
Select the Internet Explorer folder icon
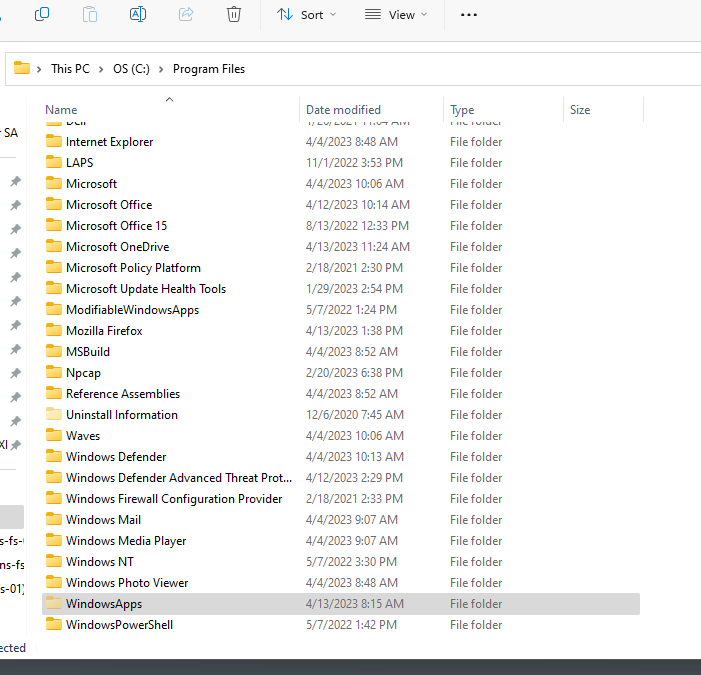(x=54, y=141)
